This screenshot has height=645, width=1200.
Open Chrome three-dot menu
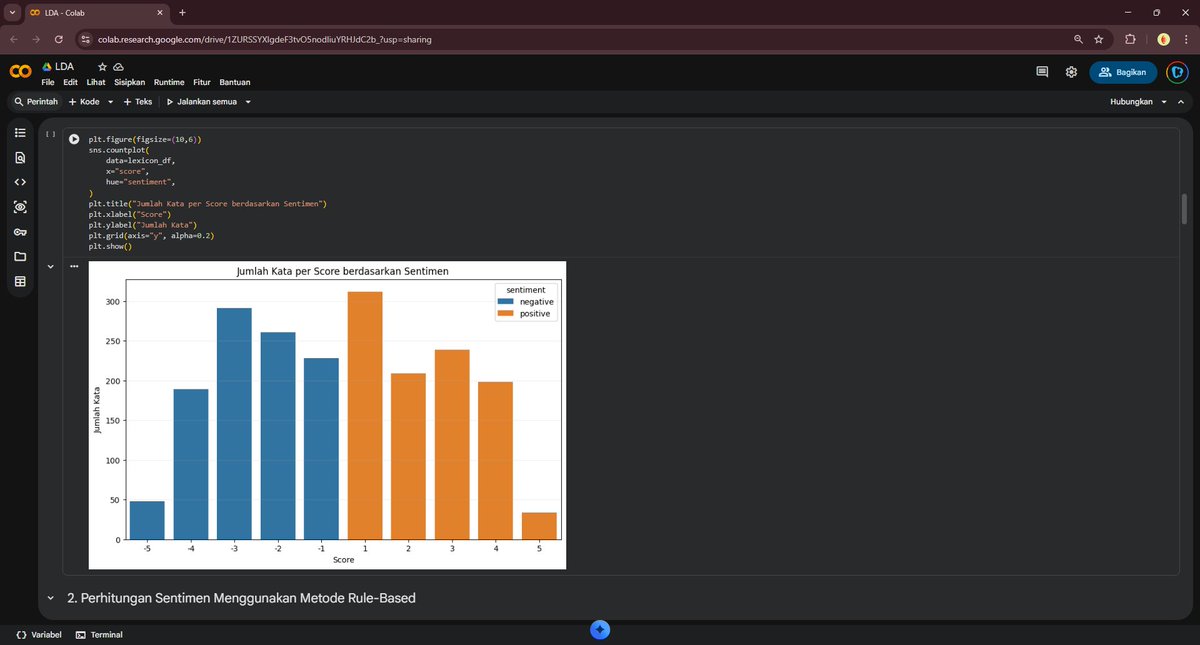pos(1185,39)
